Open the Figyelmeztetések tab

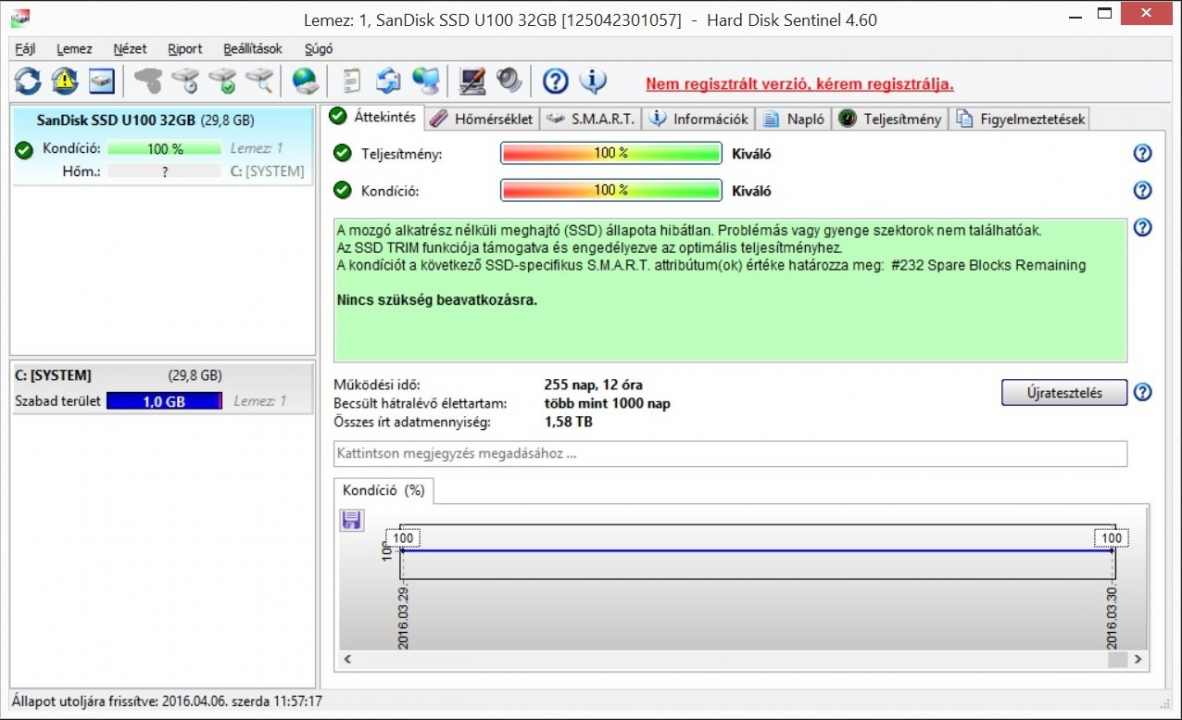pyautogui.click(x=1021, y=119)
